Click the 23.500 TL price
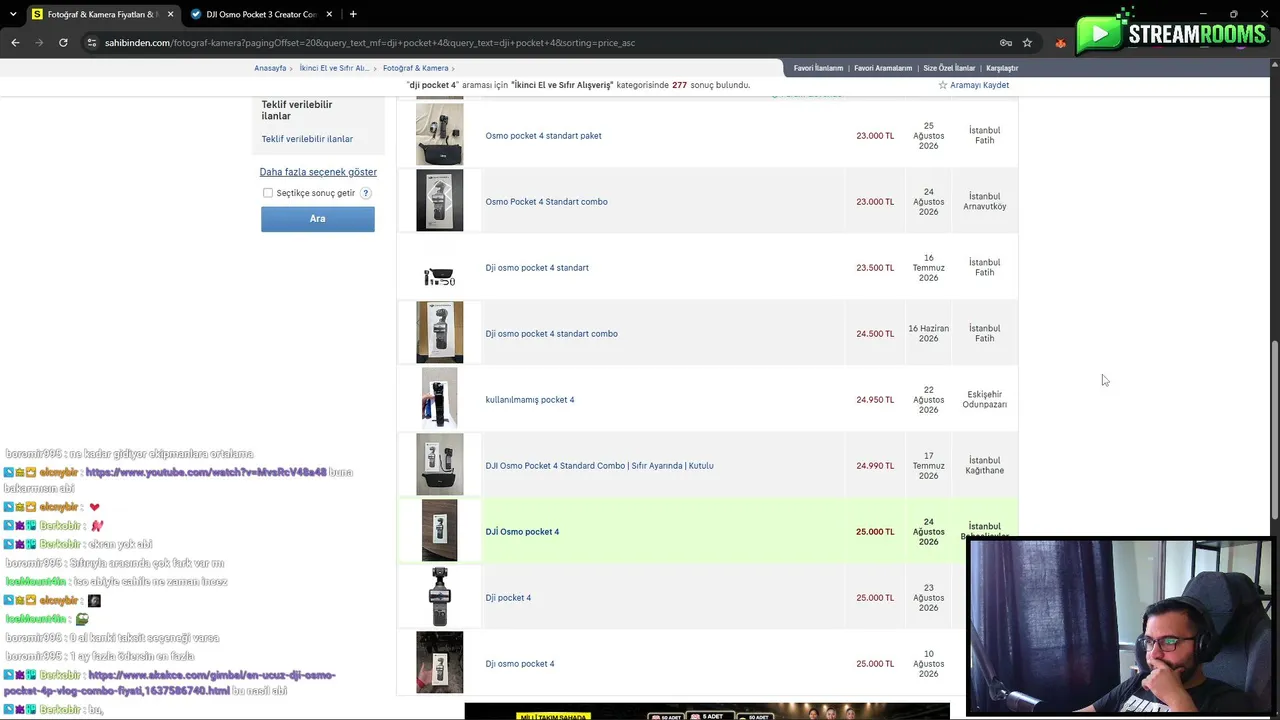 pyautogui.click(x=875, y=268)
